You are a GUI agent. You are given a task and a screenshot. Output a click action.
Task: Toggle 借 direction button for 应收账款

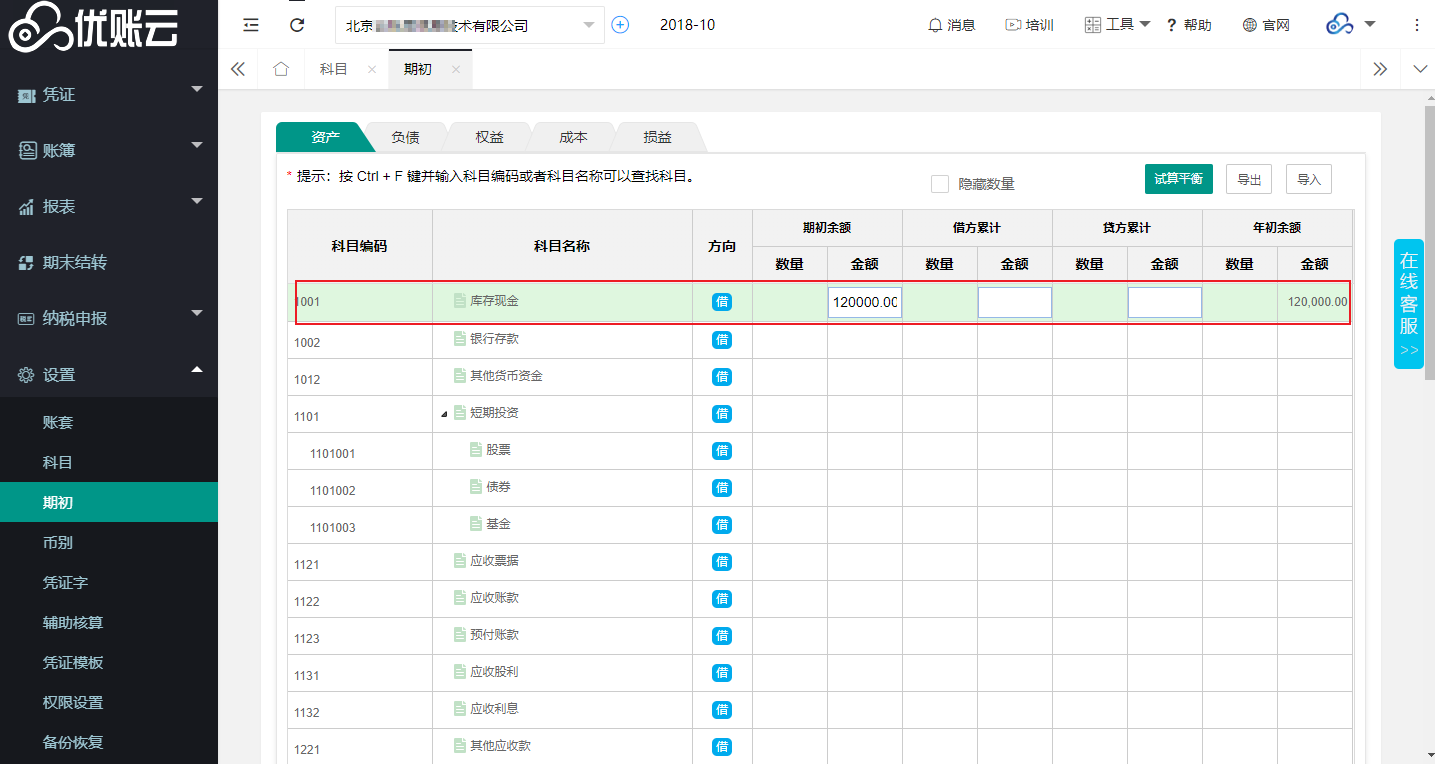click(x=722, y=599)
